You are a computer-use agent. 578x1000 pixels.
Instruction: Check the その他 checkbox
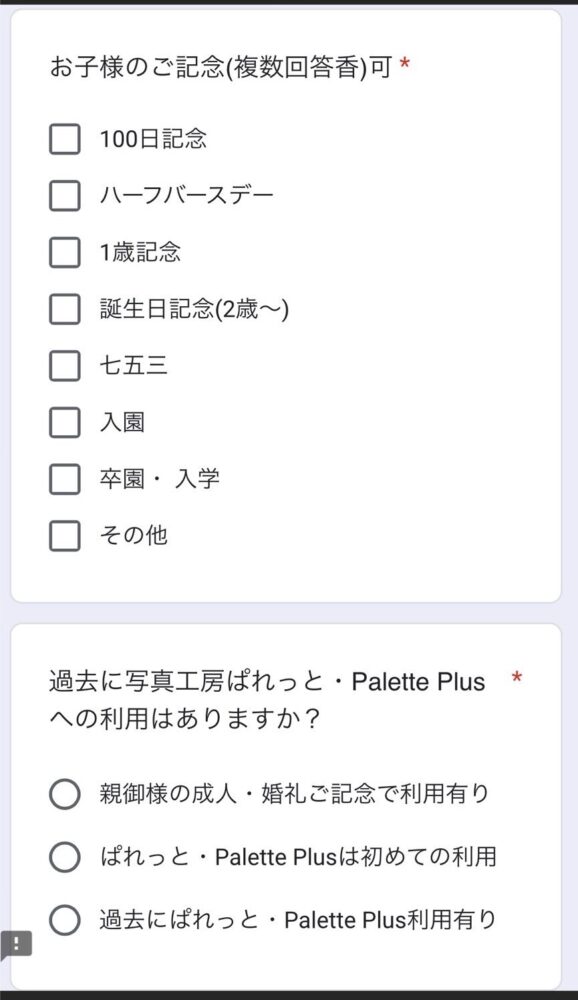click(64, 536)
